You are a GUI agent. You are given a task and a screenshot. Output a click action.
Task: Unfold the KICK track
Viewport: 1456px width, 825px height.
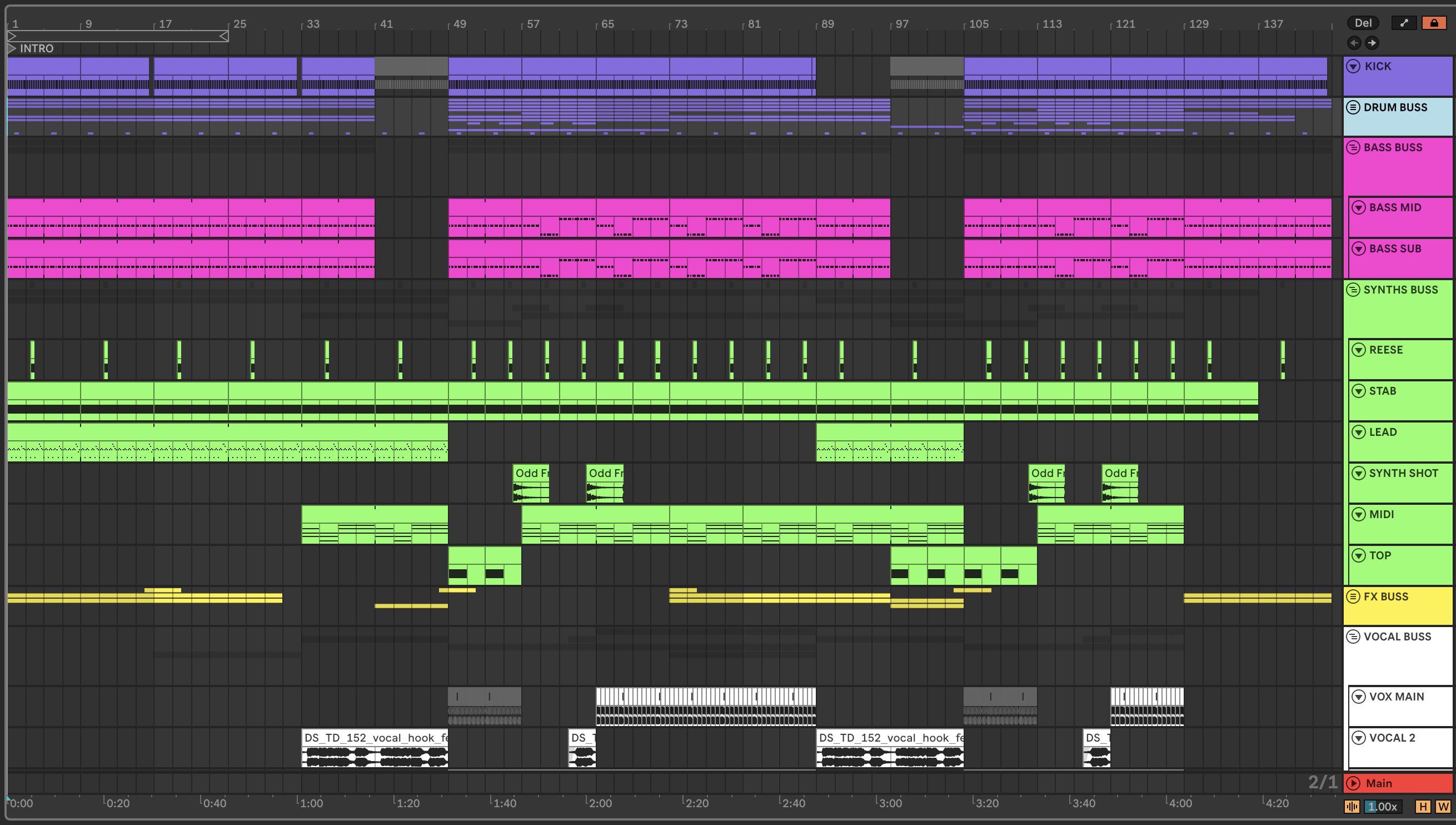pyautogui.click(x=1353, y=66)
